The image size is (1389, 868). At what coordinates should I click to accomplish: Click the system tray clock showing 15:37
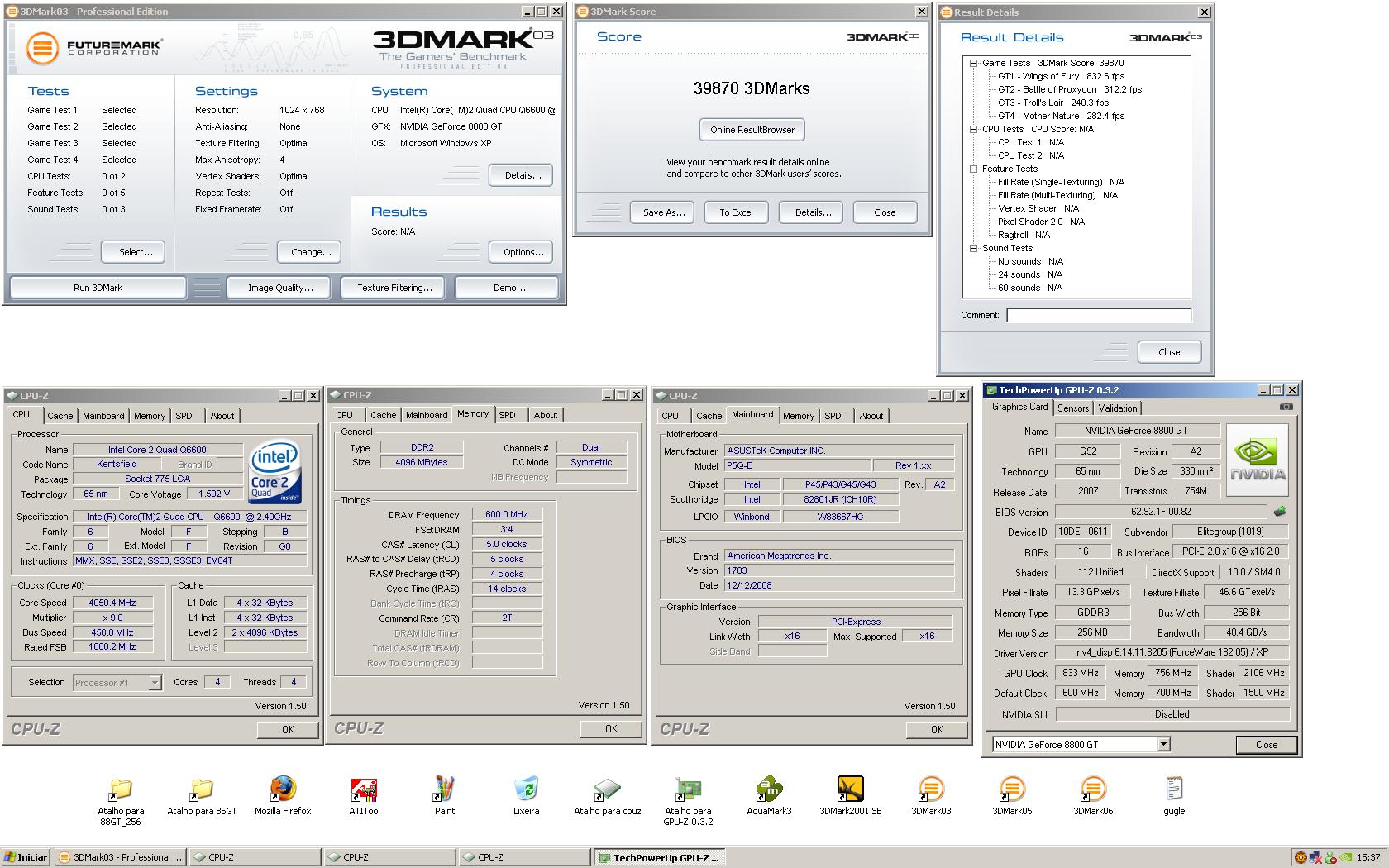point(1368,857)
